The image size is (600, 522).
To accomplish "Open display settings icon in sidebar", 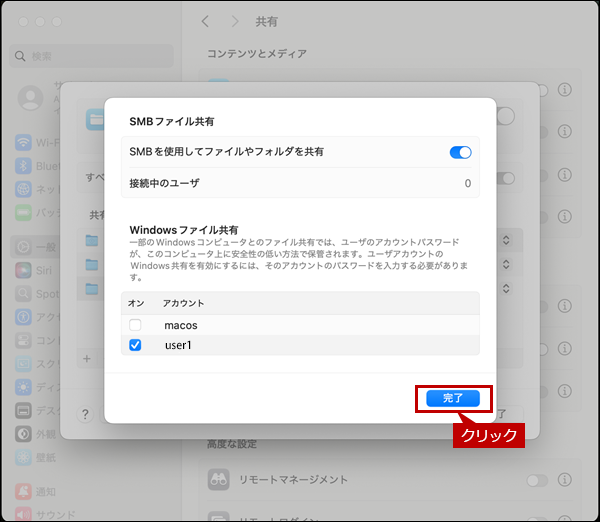I will (x=23, y=387).
